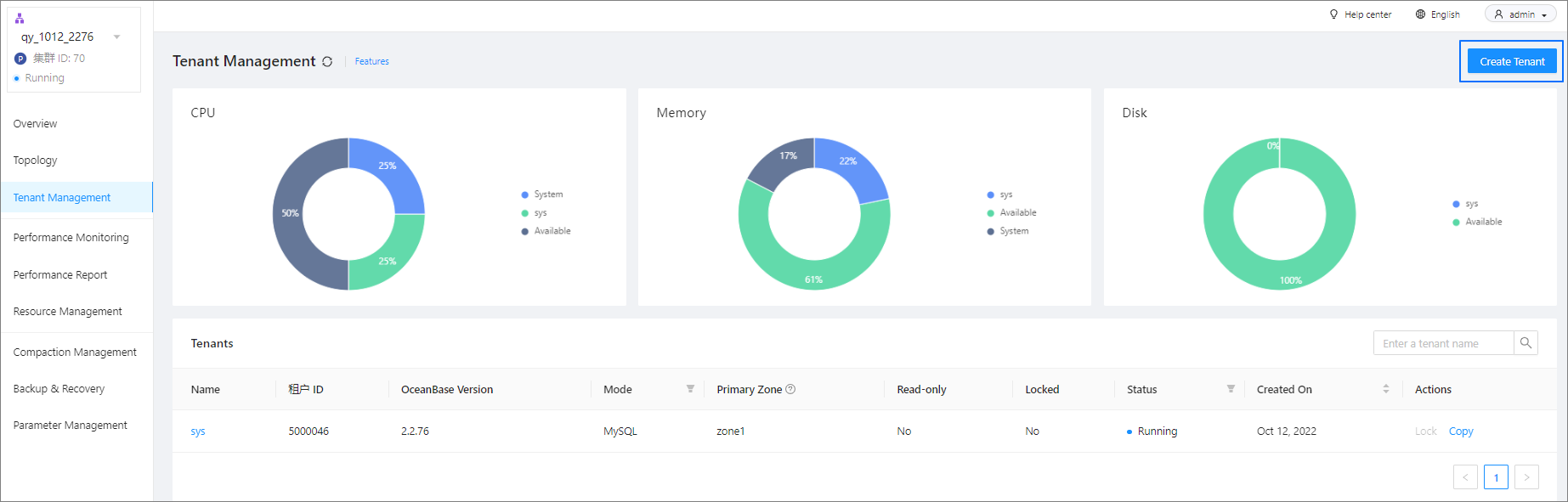Click the Primary Zone help question icon
1568x502 pixels.
790,389
